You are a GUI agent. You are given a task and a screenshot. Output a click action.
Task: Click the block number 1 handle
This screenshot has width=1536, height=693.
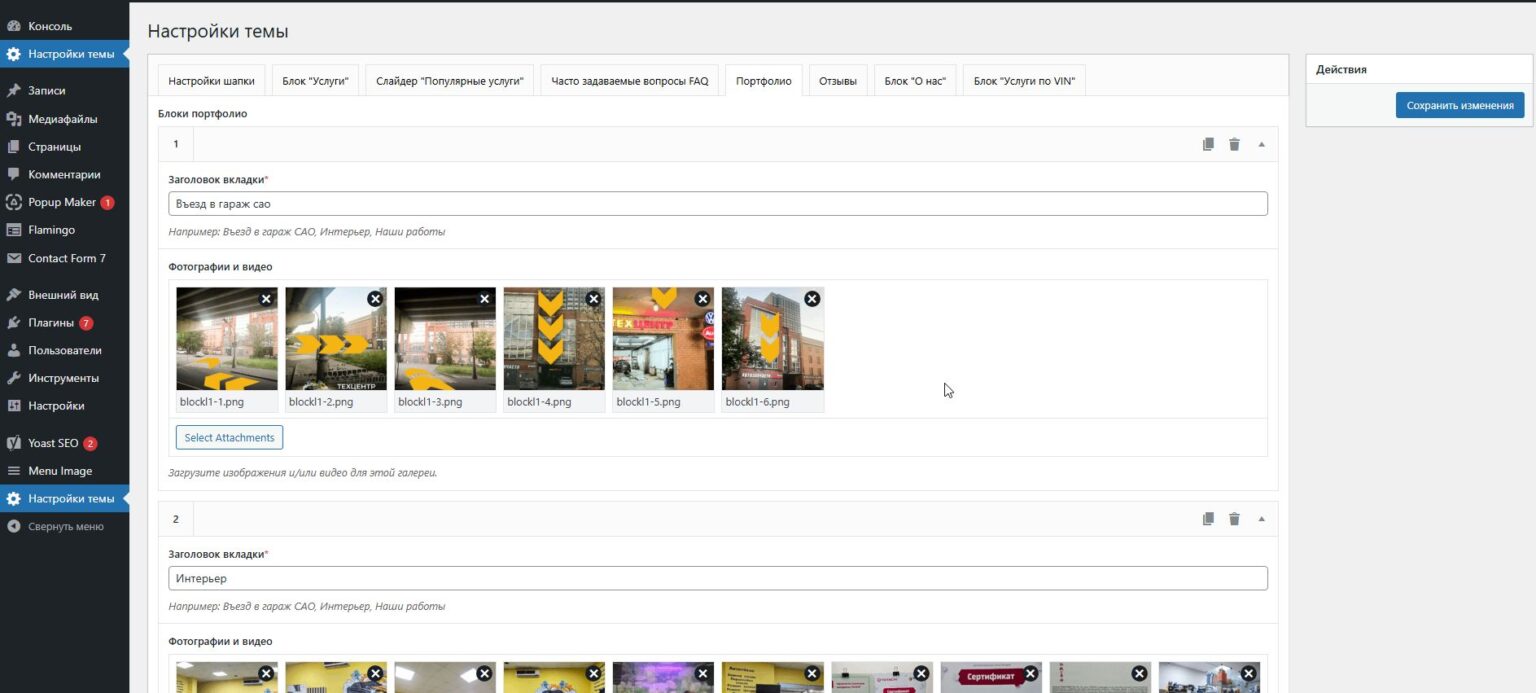pos(176,144)
